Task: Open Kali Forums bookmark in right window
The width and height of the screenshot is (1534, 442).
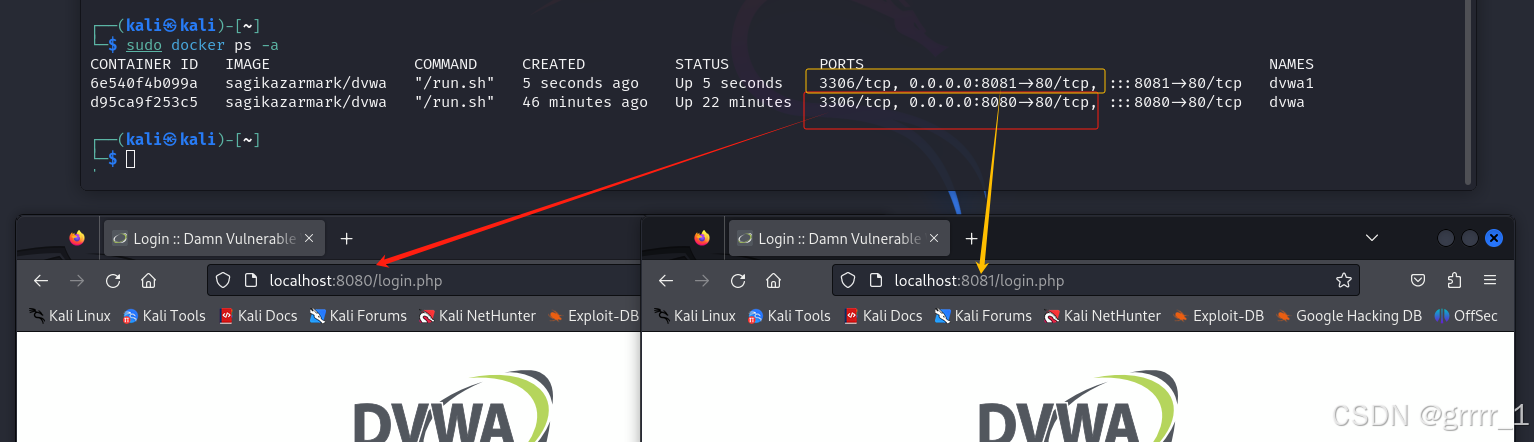Action: 983,316
